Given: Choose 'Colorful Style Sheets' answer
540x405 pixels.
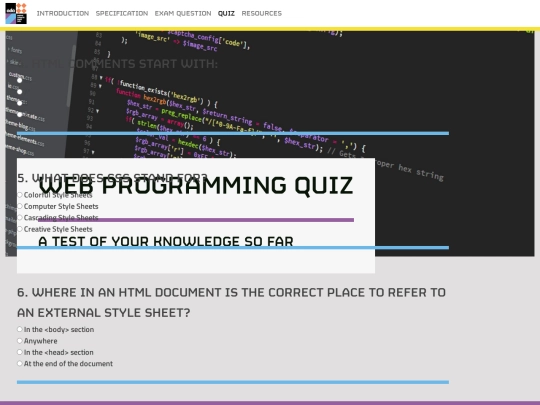Looking at the screenshot, I should pos(20,195).
